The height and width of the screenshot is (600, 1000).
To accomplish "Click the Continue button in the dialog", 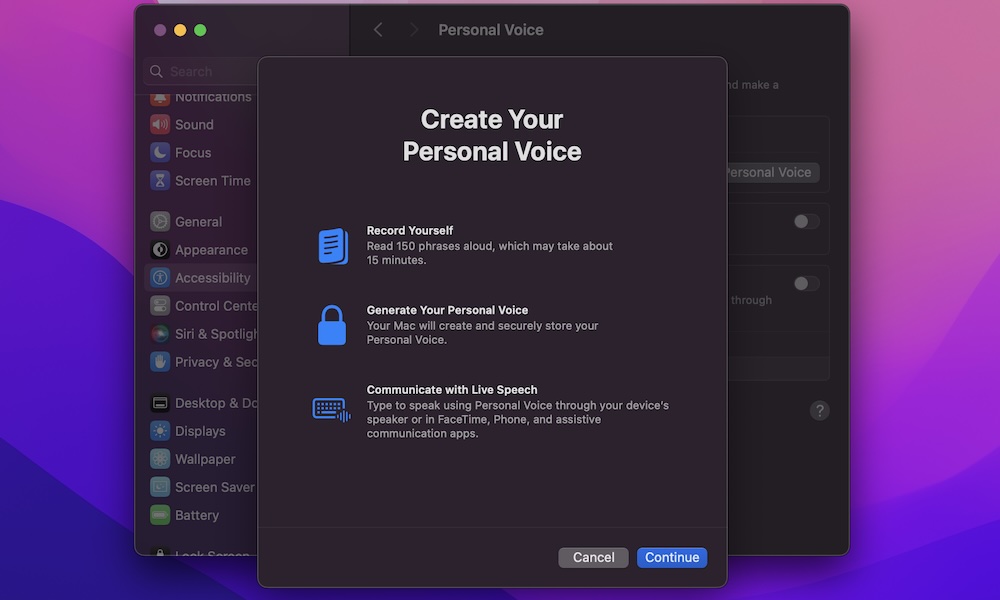I will click(x=672, y=557).
